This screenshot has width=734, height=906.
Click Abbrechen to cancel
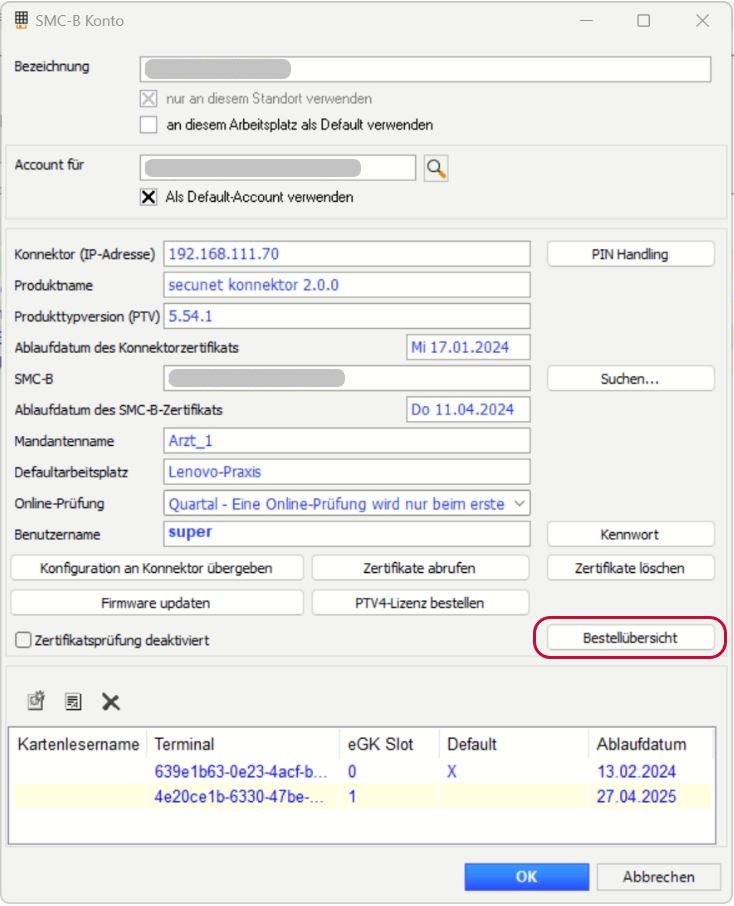point(659,877)
